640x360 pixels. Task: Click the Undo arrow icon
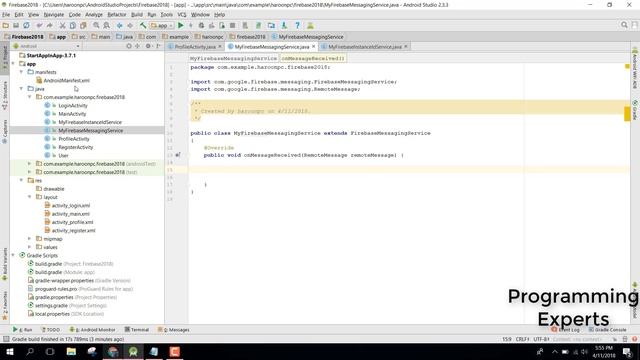coord(40,25)
